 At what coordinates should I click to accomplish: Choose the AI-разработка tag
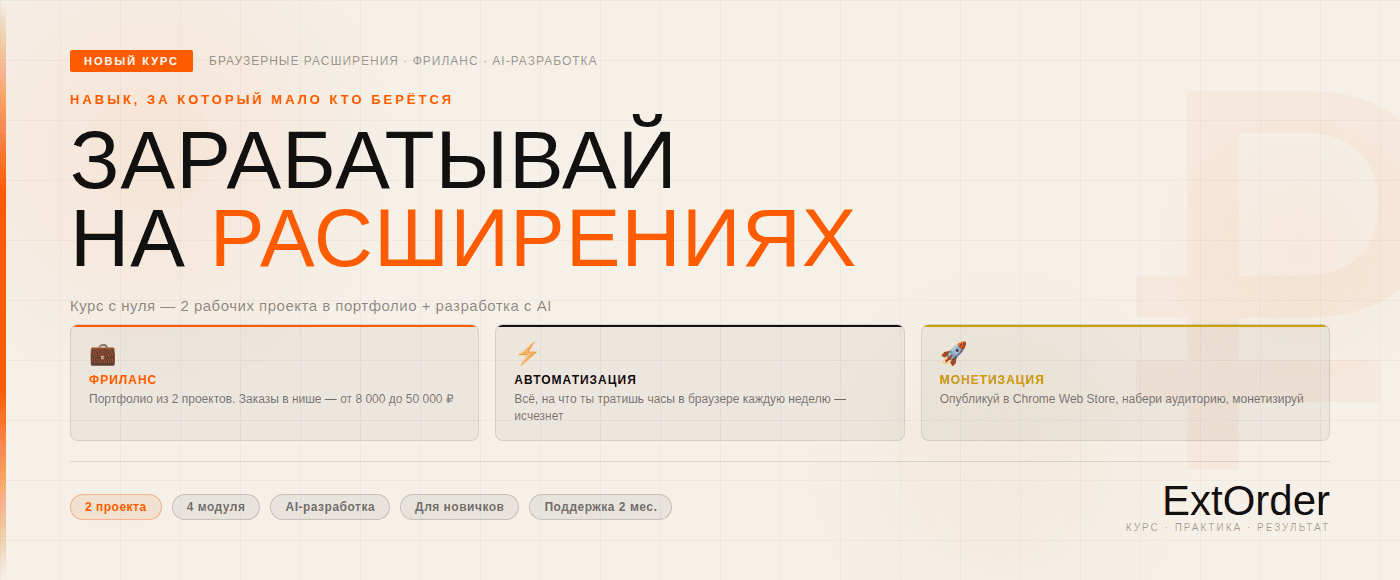pos(330,507)
